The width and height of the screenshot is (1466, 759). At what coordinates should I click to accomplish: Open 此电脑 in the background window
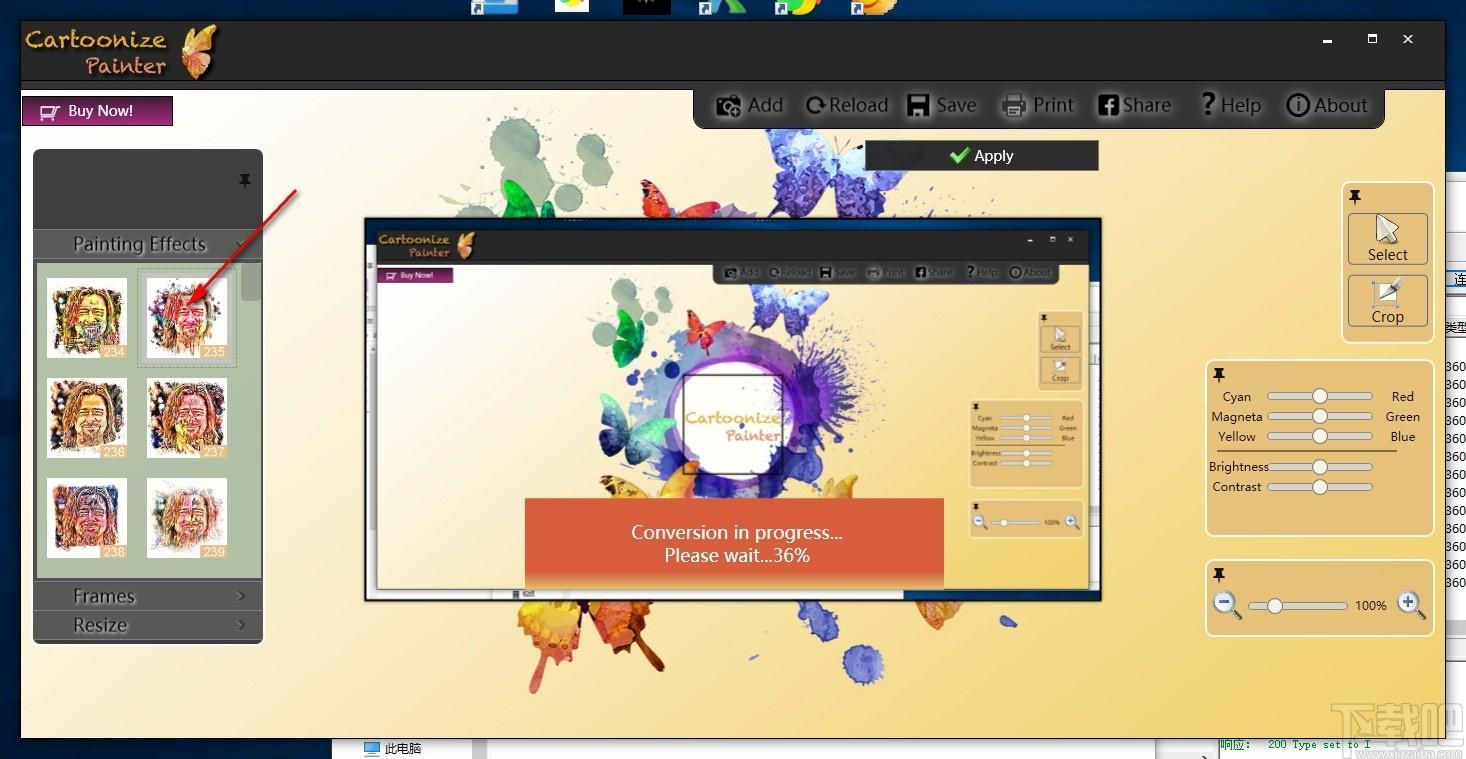(392, 748)
